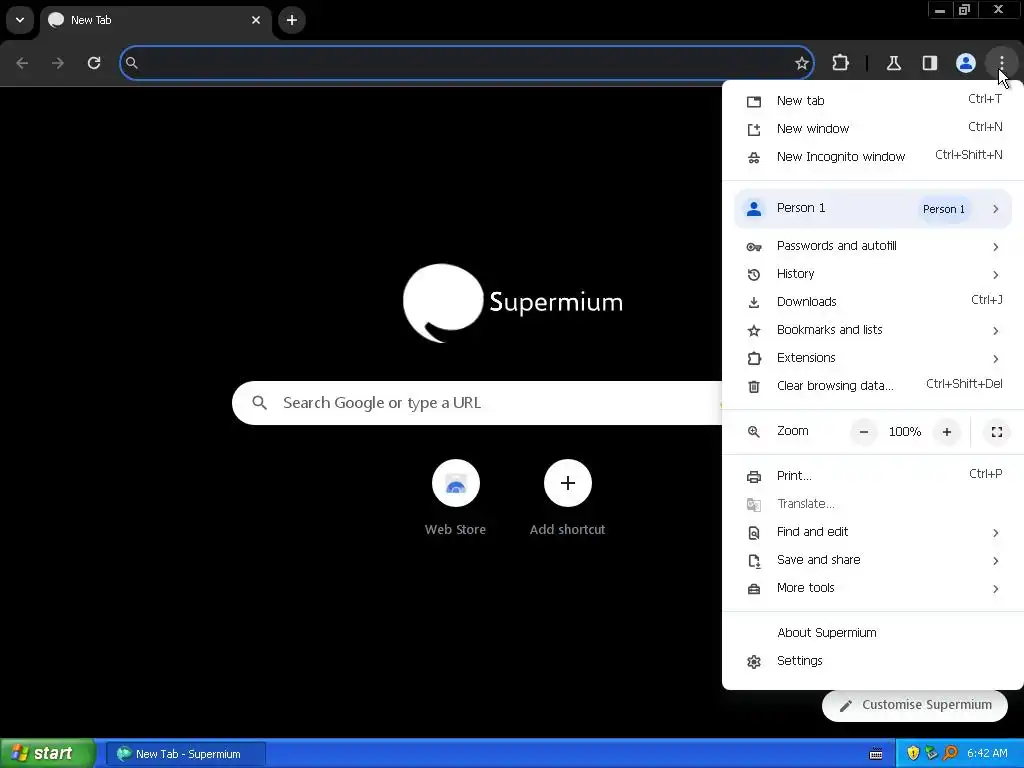Click the Add shortcut tile
This screenshot has width=1024, height=768.
click(x=568, y=499)
